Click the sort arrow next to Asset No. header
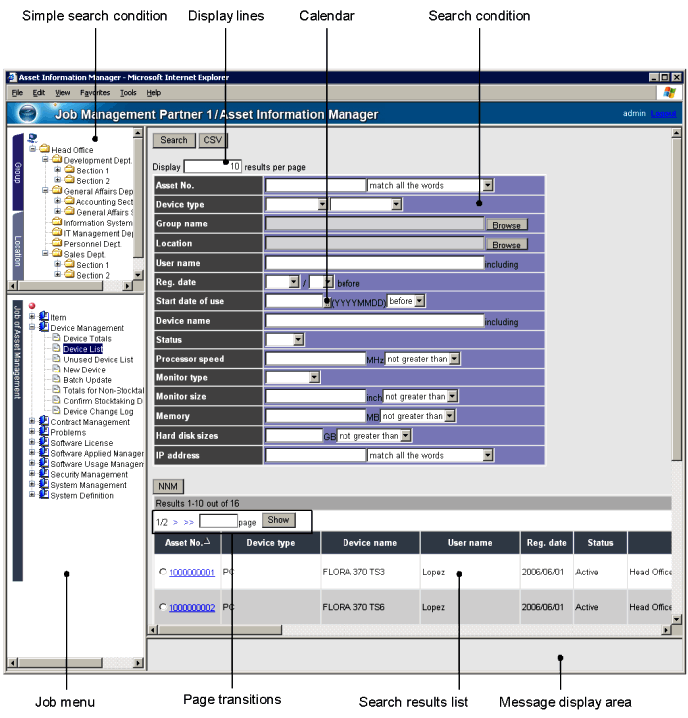The width and height of the screenshot is (688, 718). (x=207, y=542)
